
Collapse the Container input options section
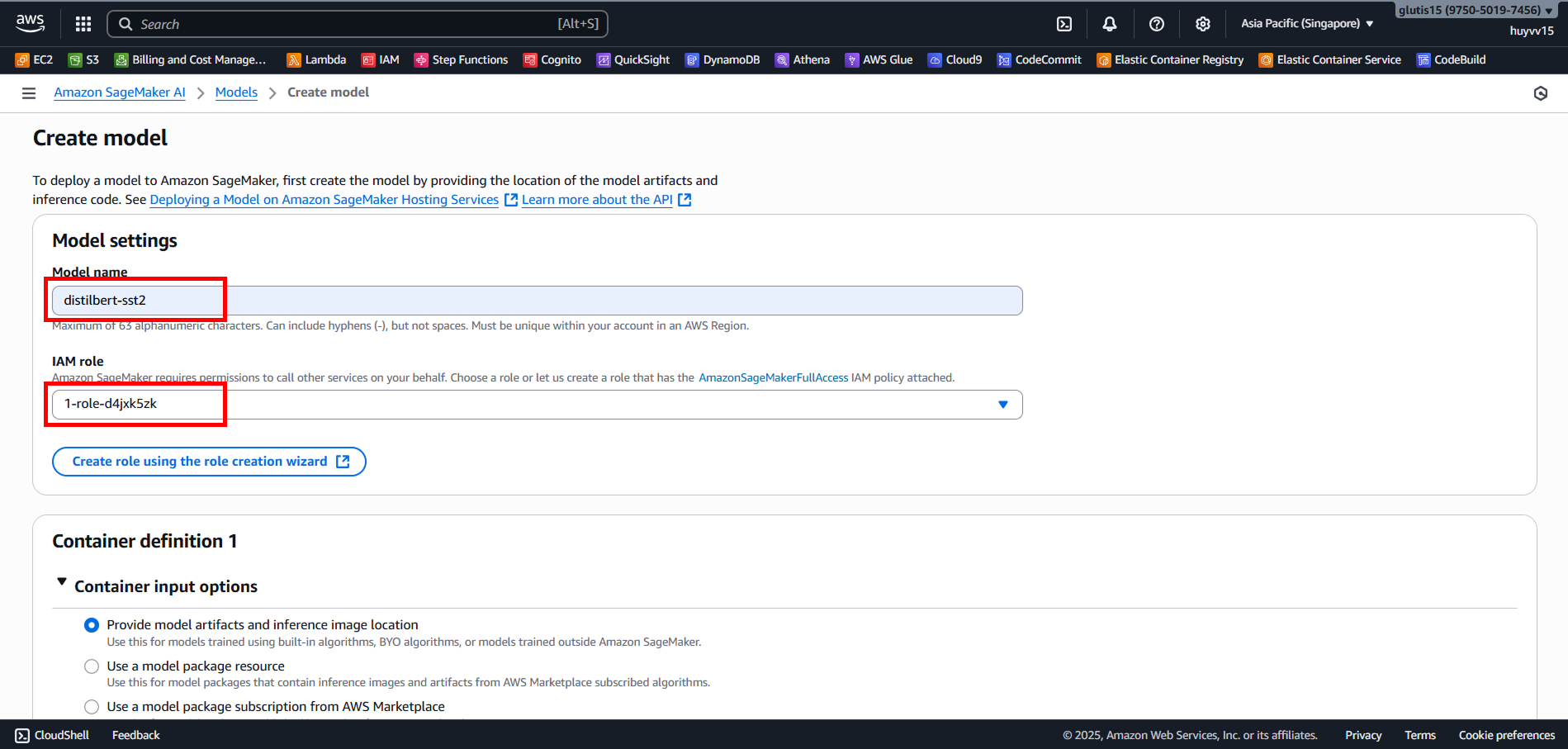[62, 583]
